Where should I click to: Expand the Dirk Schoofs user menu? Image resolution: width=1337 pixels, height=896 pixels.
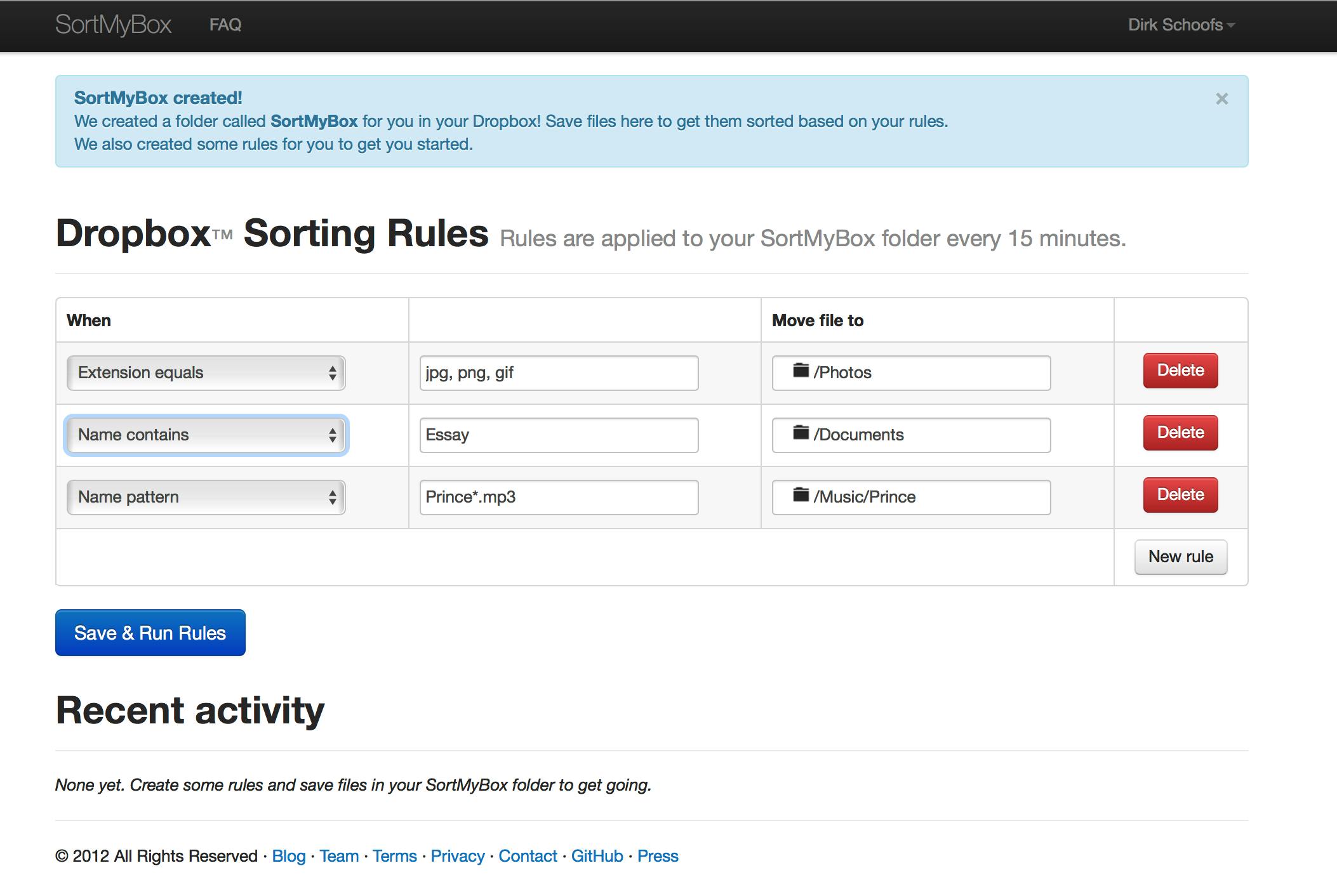click(1181, 25)
